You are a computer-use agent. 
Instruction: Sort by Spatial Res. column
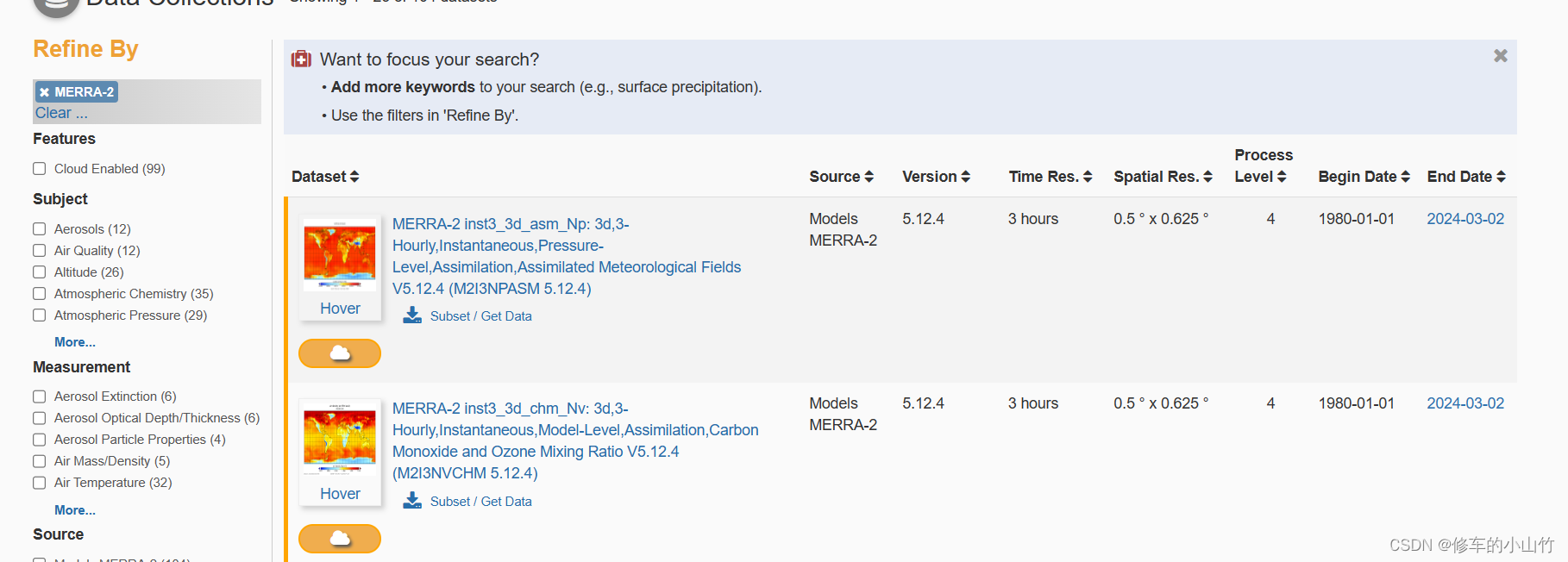[x=1163, y=177]
